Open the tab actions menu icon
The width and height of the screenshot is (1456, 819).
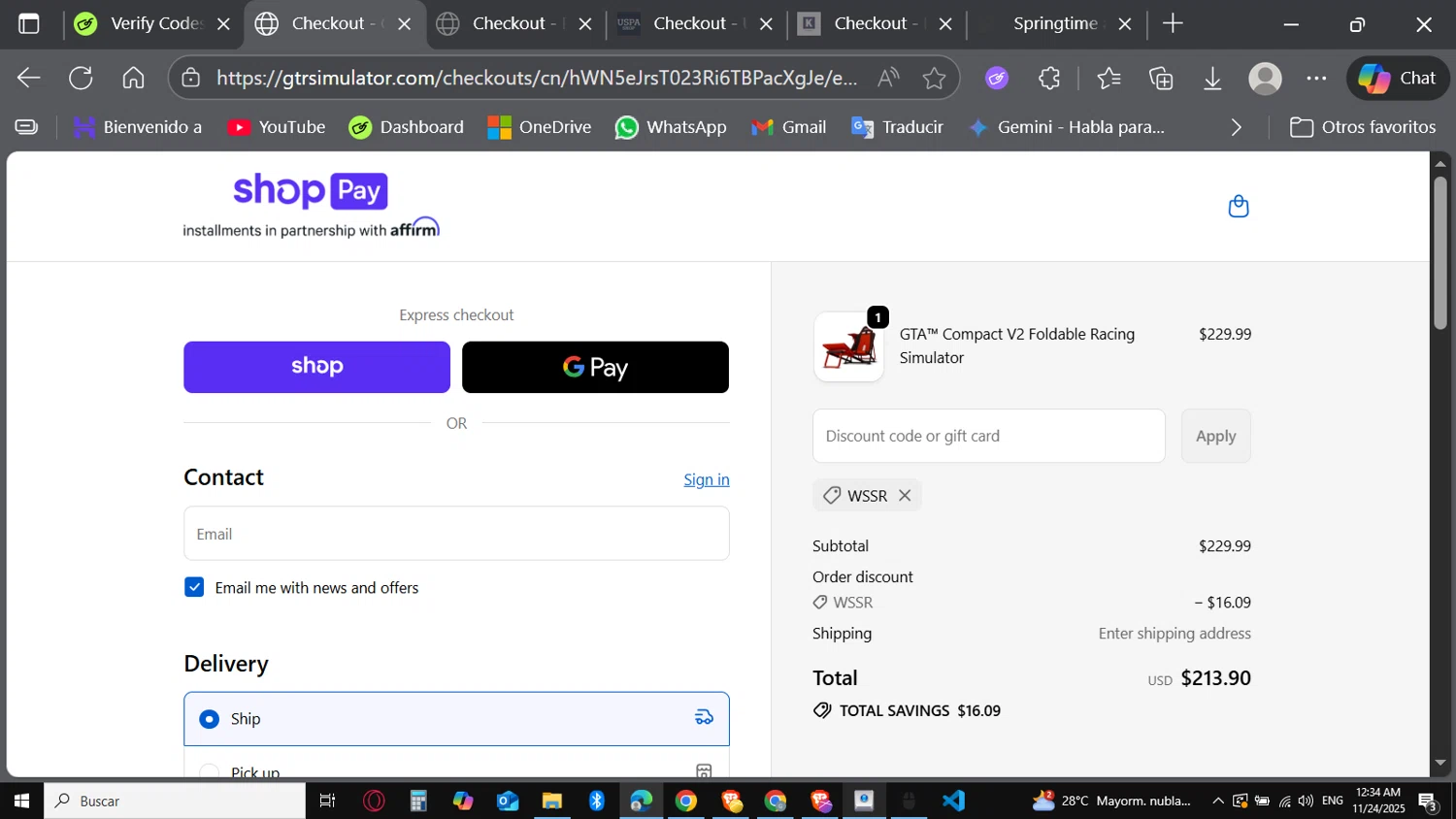(x=29, y=24)
